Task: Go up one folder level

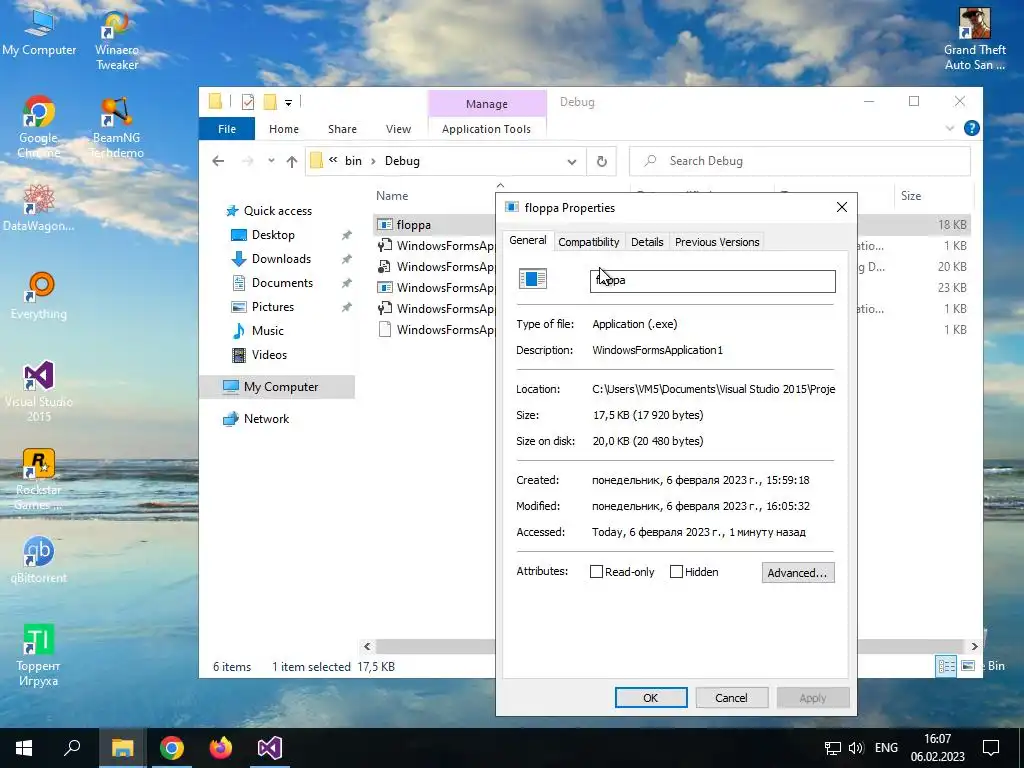Action: (292, 161)
